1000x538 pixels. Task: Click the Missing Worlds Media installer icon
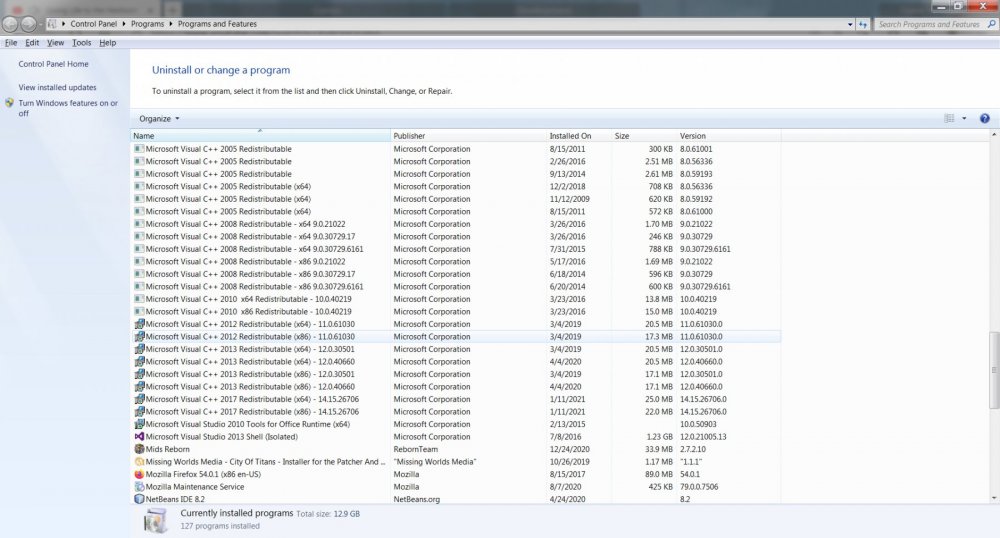[139, 462]
